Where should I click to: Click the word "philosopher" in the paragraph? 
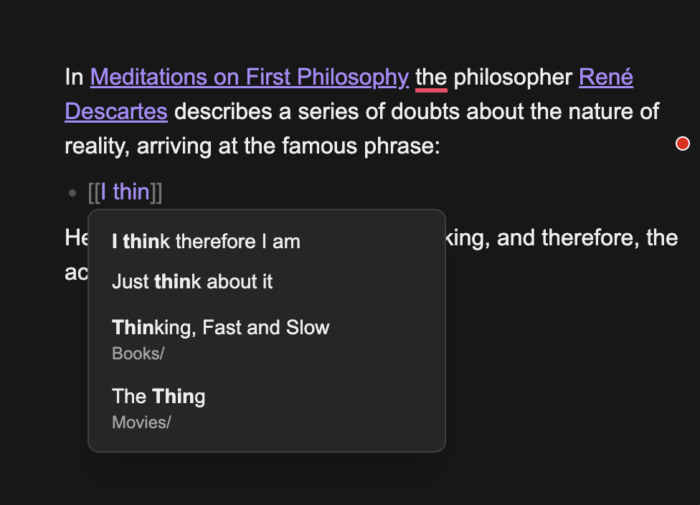[512, 77]
